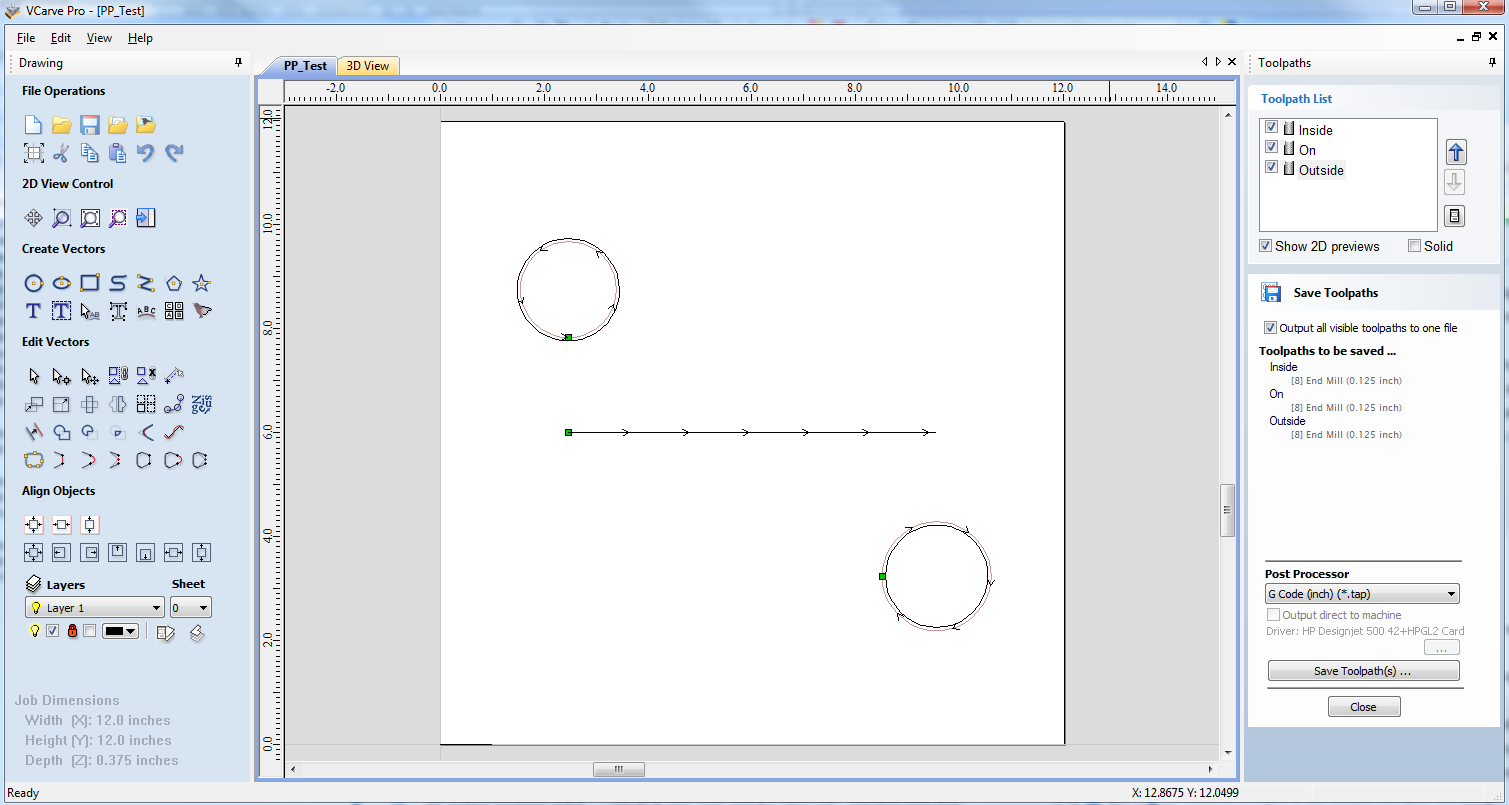This screenshot has width=1509, height=805.
Task: Select the Zoom to box tool
Action: pos(61,218)
